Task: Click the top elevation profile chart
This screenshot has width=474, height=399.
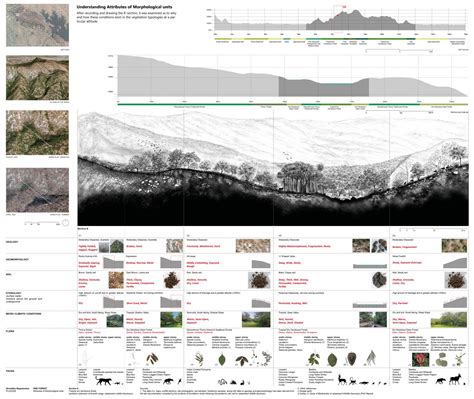Action: tap(340, 21)
